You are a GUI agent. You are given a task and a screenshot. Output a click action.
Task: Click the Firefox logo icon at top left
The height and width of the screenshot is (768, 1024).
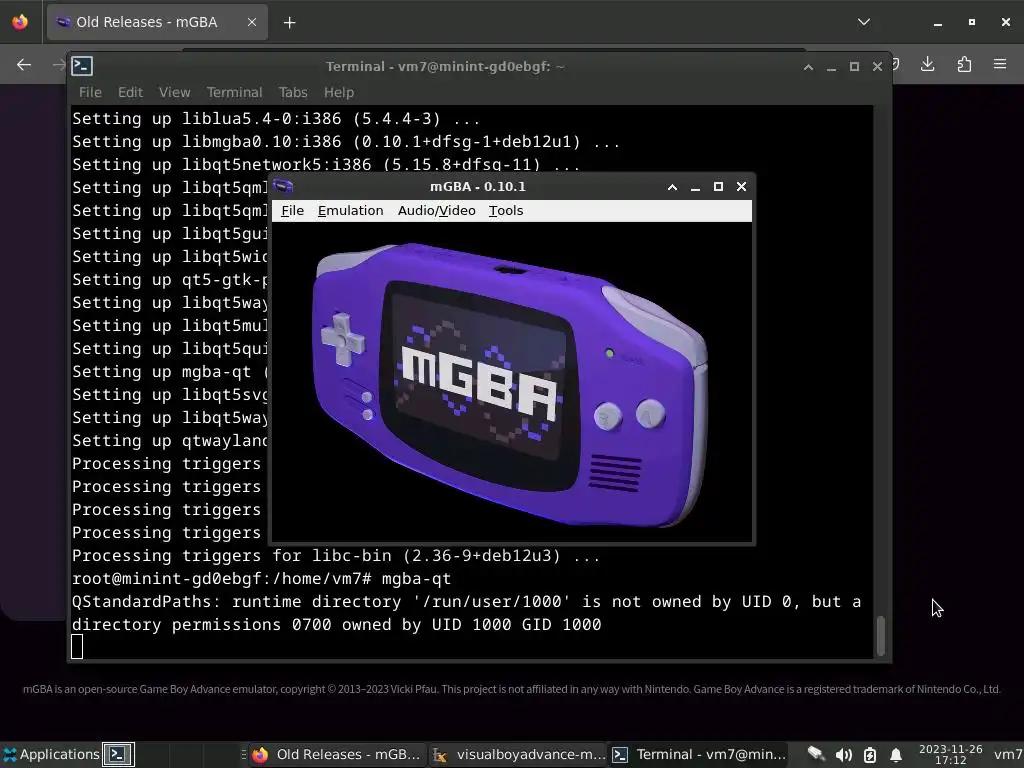pyautogui.click(x=20, y=22)
